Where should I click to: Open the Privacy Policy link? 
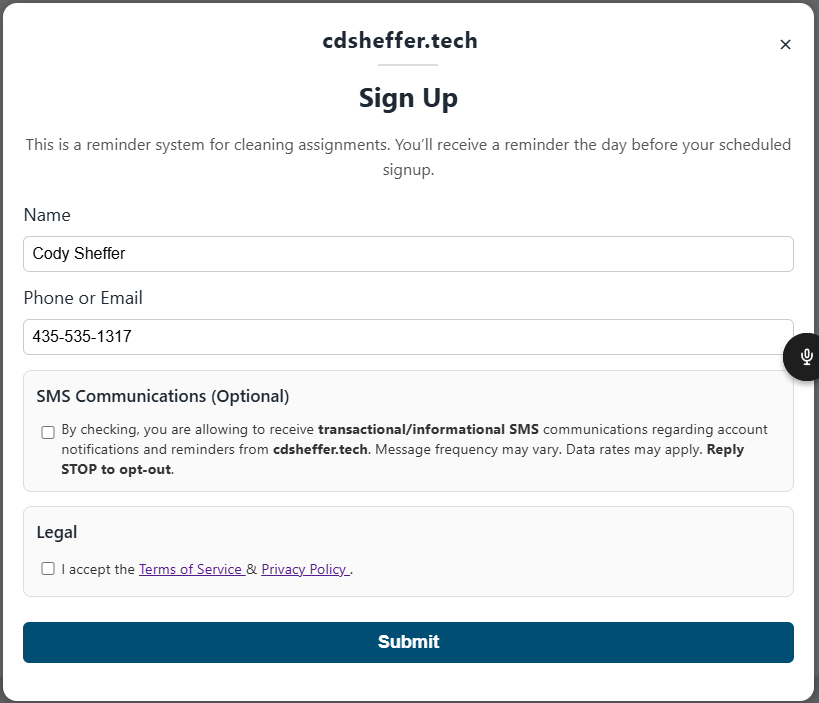pos(305,568)
